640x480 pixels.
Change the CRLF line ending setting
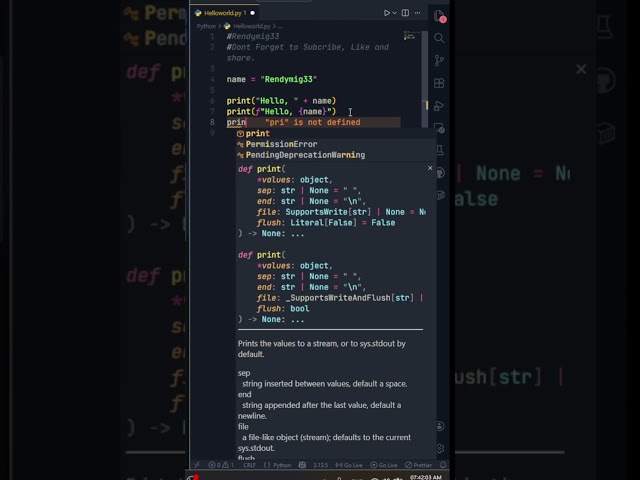coord(249,465)
